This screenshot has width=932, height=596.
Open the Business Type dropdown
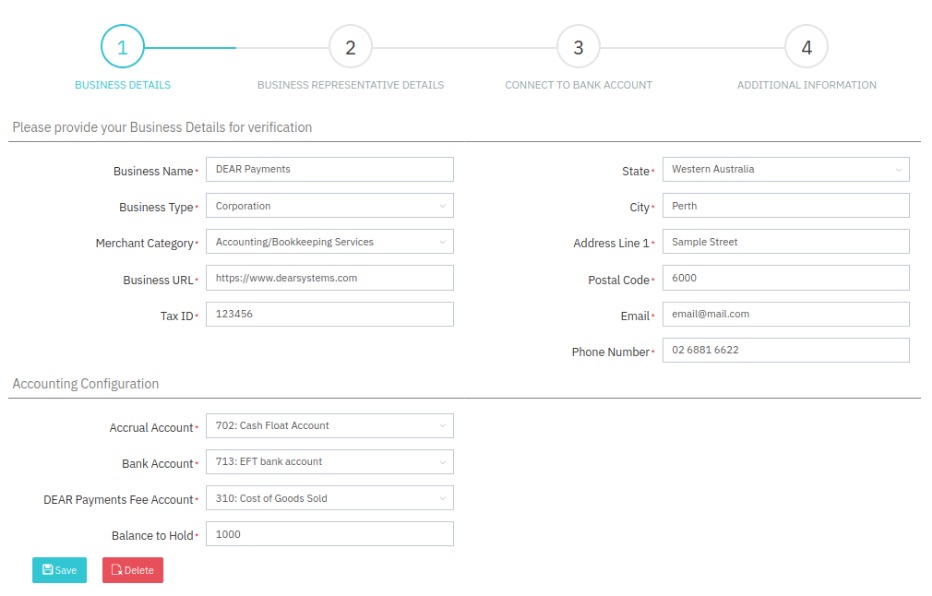pyautogui.click(x=330, y=206)
